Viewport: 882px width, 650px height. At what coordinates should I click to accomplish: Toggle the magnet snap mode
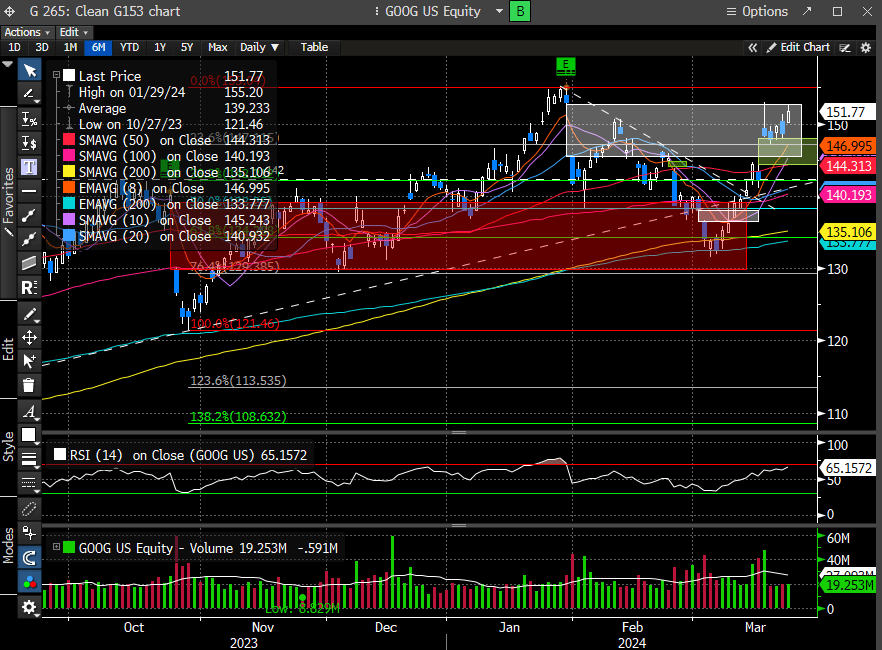tap(29, 557)
